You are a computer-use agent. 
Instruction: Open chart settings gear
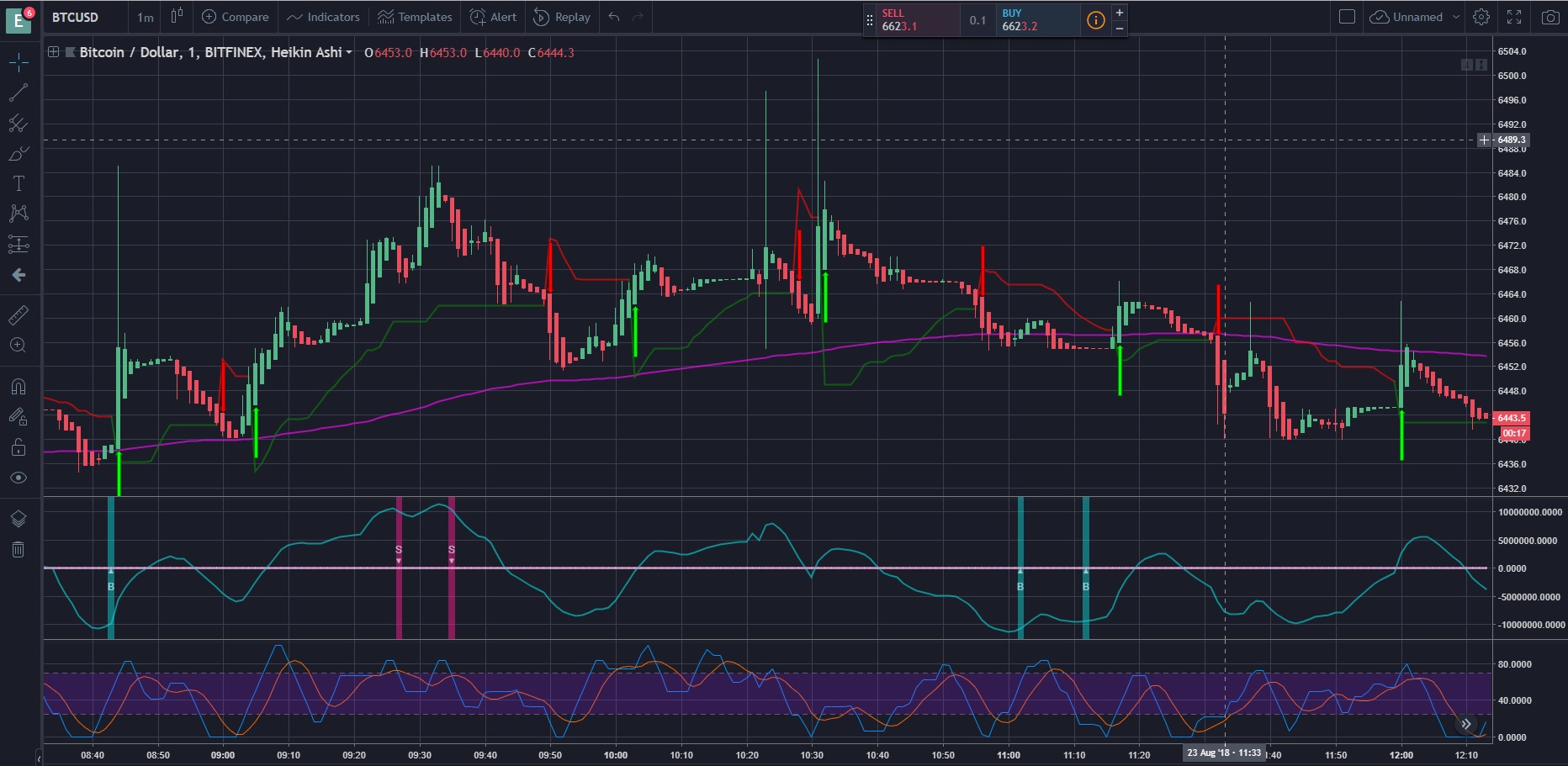[x=1481, y=17]
